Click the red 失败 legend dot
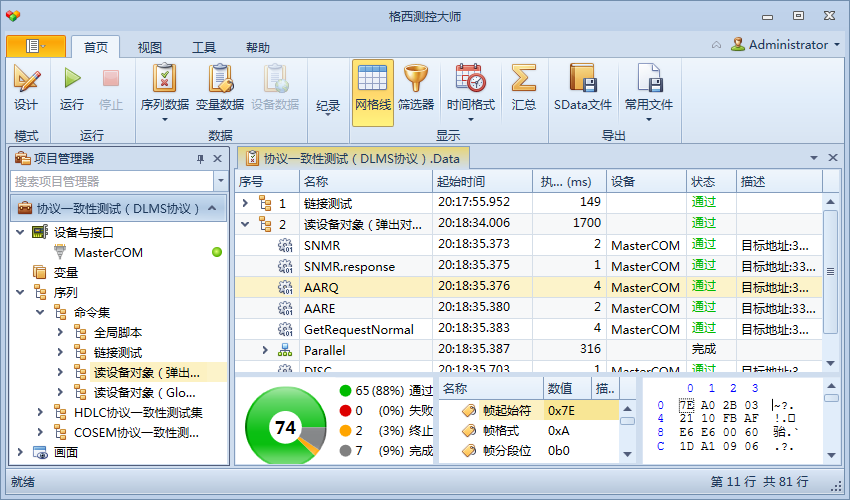The width and height of the screenshot is (850, 500). point(345,411)
